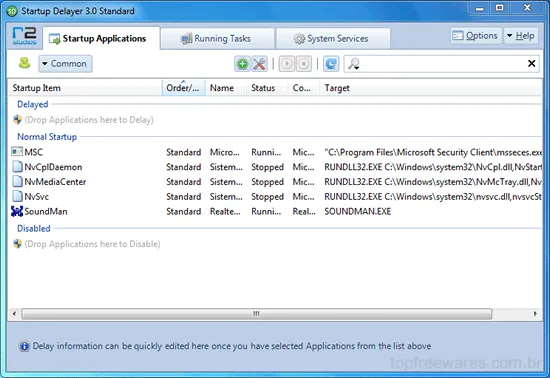
Task: Click Drop Applications here to Delay
Action: click(x=89, y=120)
